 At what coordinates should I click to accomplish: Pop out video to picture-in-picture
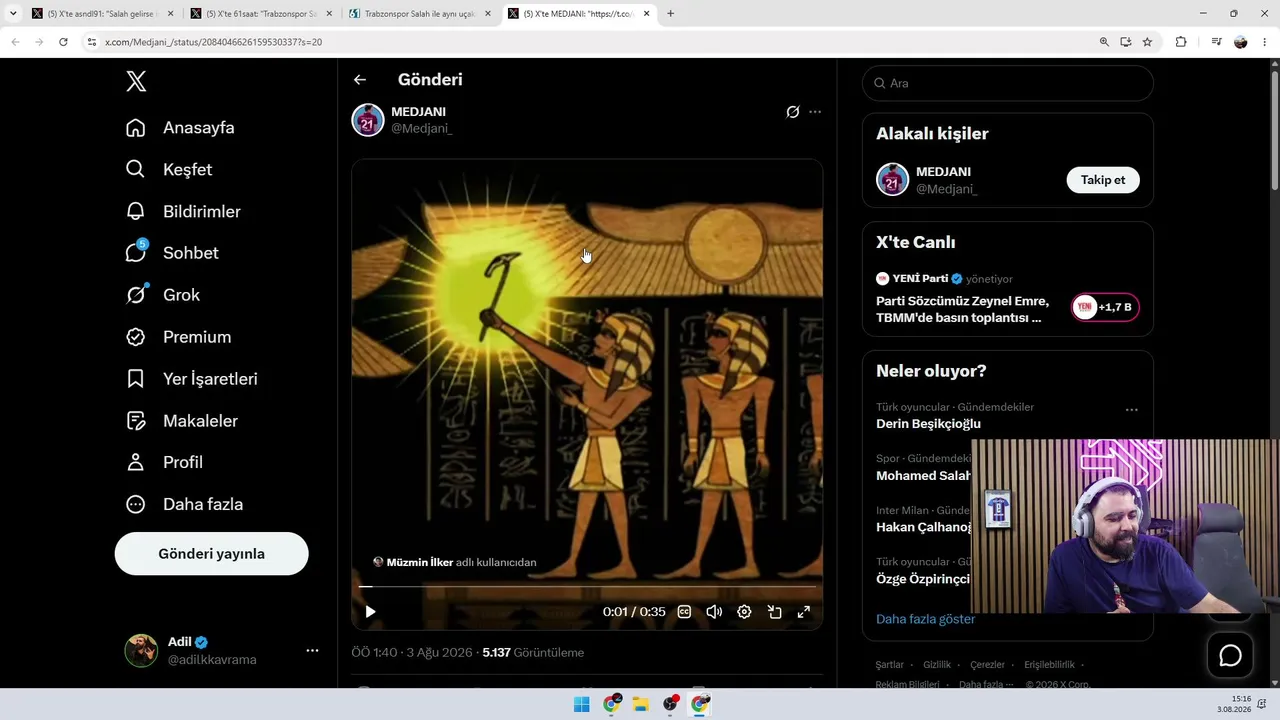774,612
